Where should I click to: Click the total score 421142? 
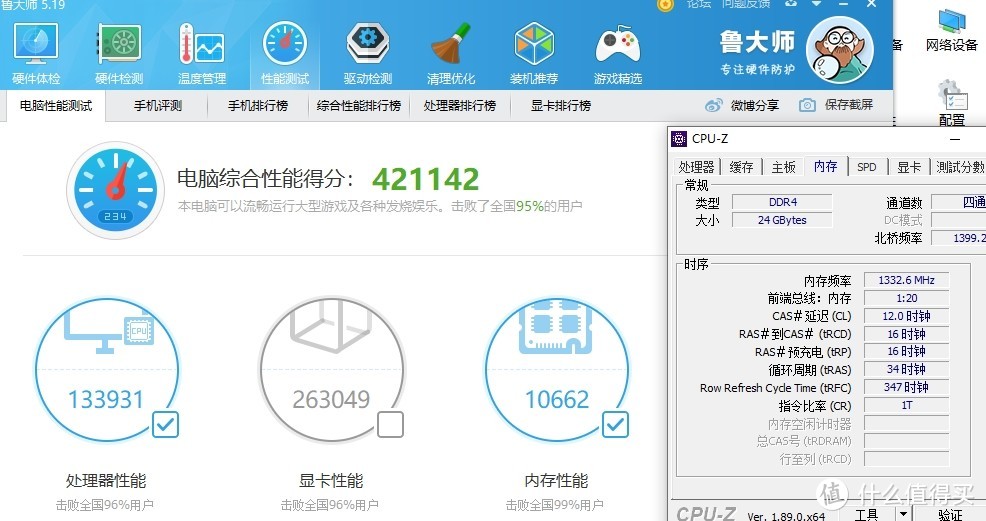coord(425,179)
